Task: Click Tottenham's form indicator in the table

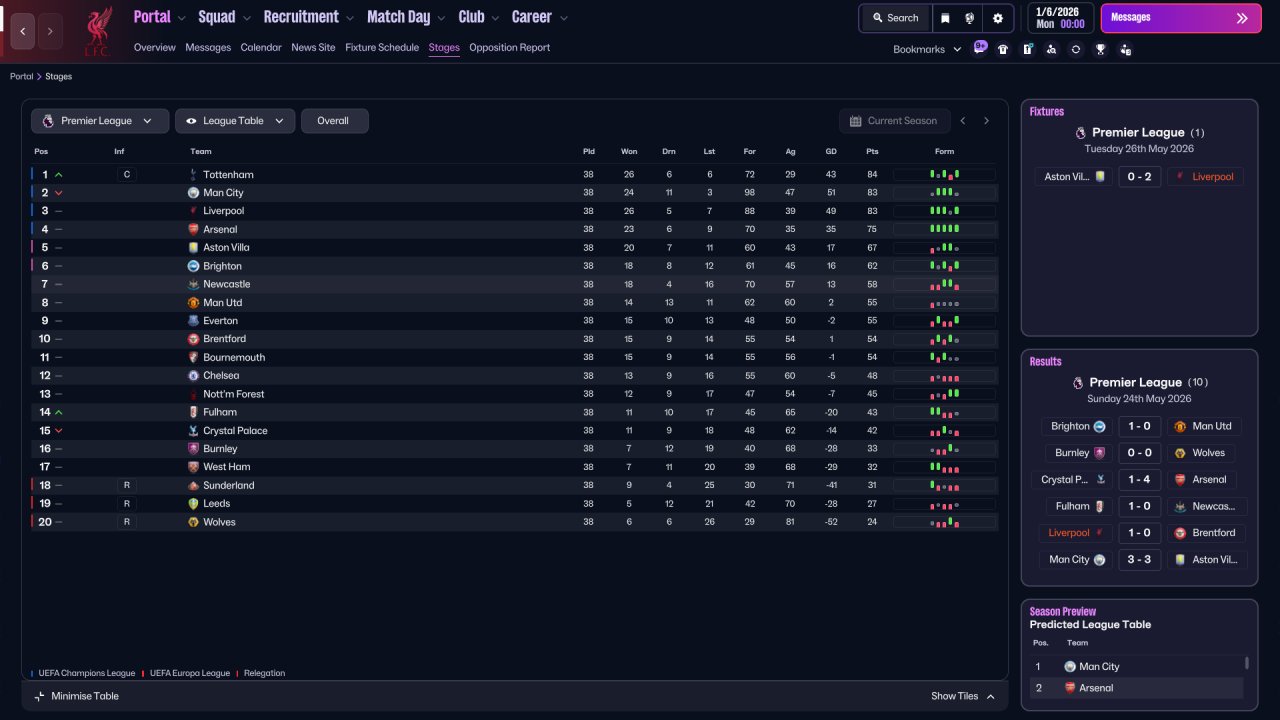Action: coord(944,175)
